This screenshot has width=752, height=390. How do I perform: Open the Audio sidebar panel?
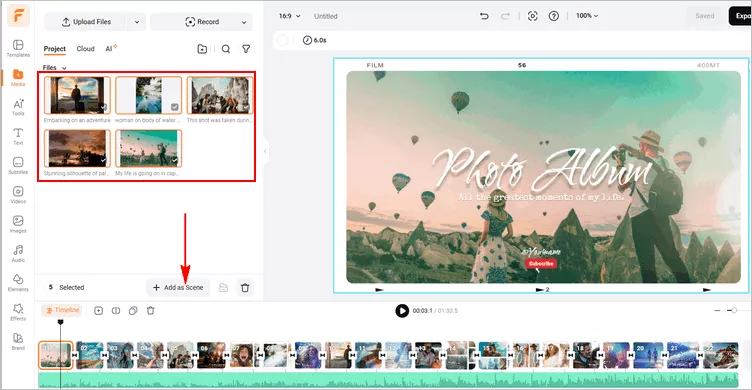pyautogui.click(x=18, y=253)
